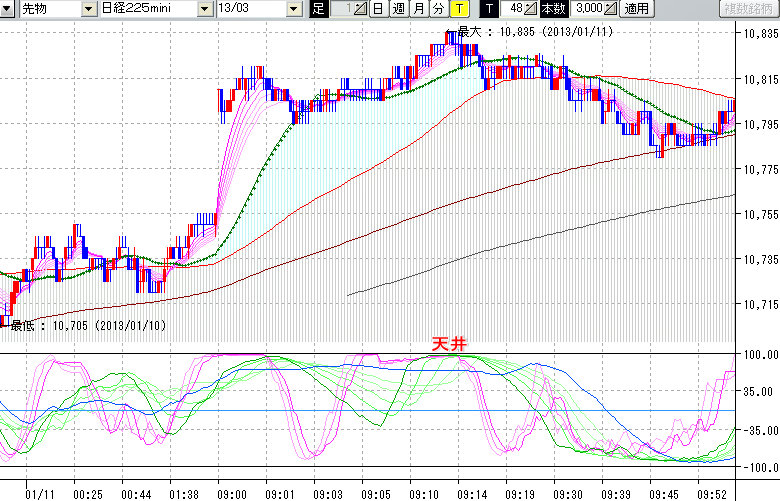780x501 pixels.
Task: Click the black T label icon
Action: 489,9
